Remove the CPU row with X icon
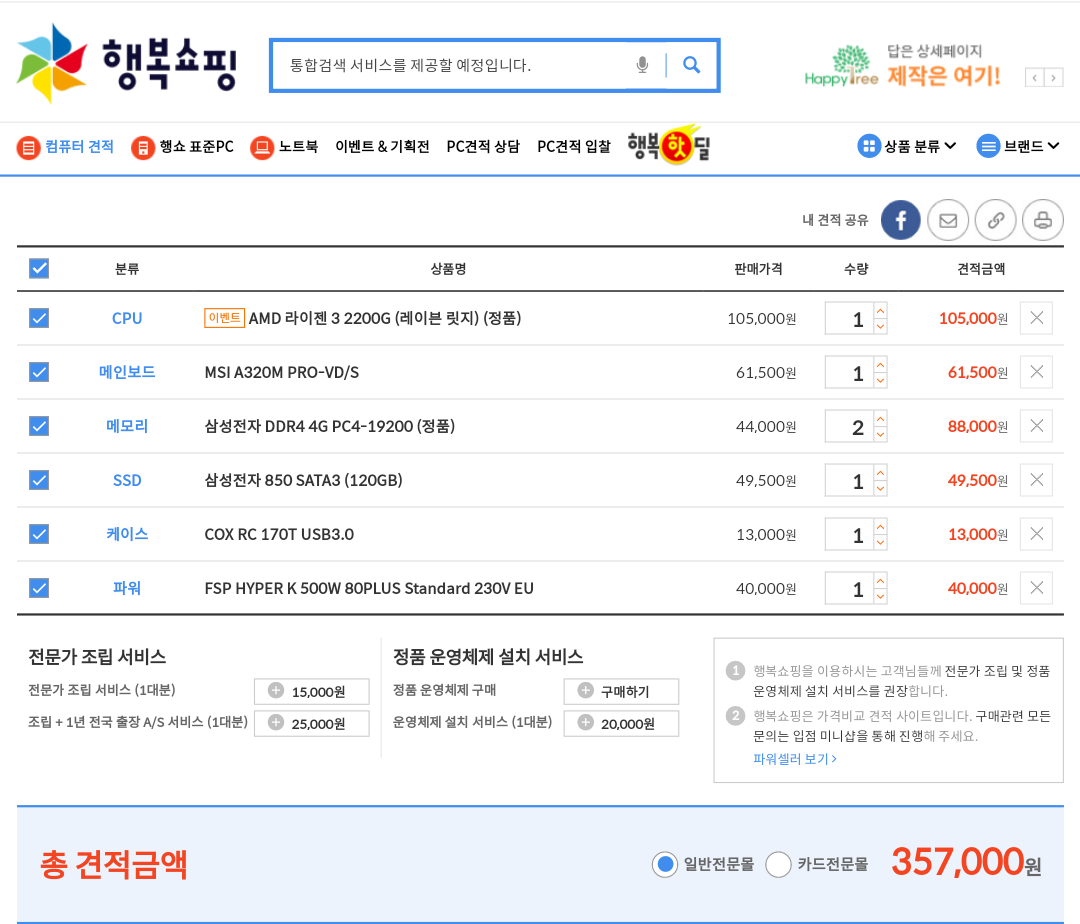This screenshot has height=924, width=1080. (x=1036, y=318)
